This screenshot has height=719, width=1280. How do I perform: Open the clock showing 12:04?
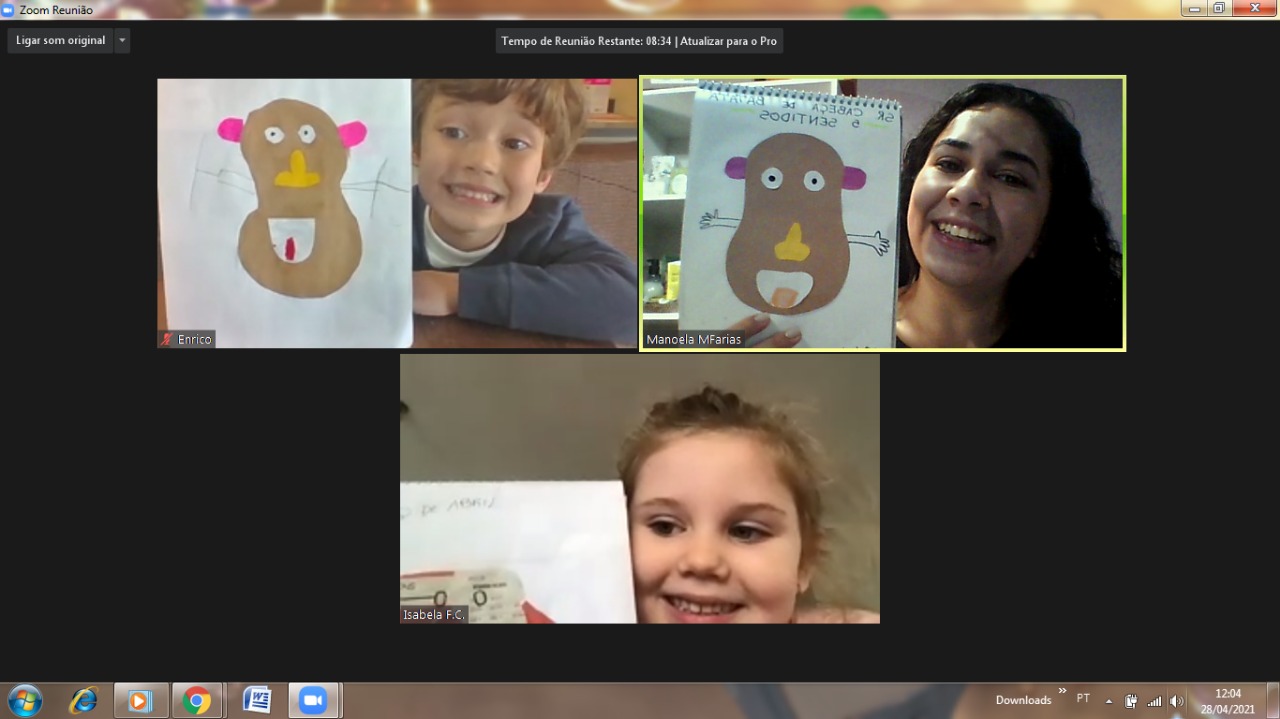click(x=1227, y=701)
